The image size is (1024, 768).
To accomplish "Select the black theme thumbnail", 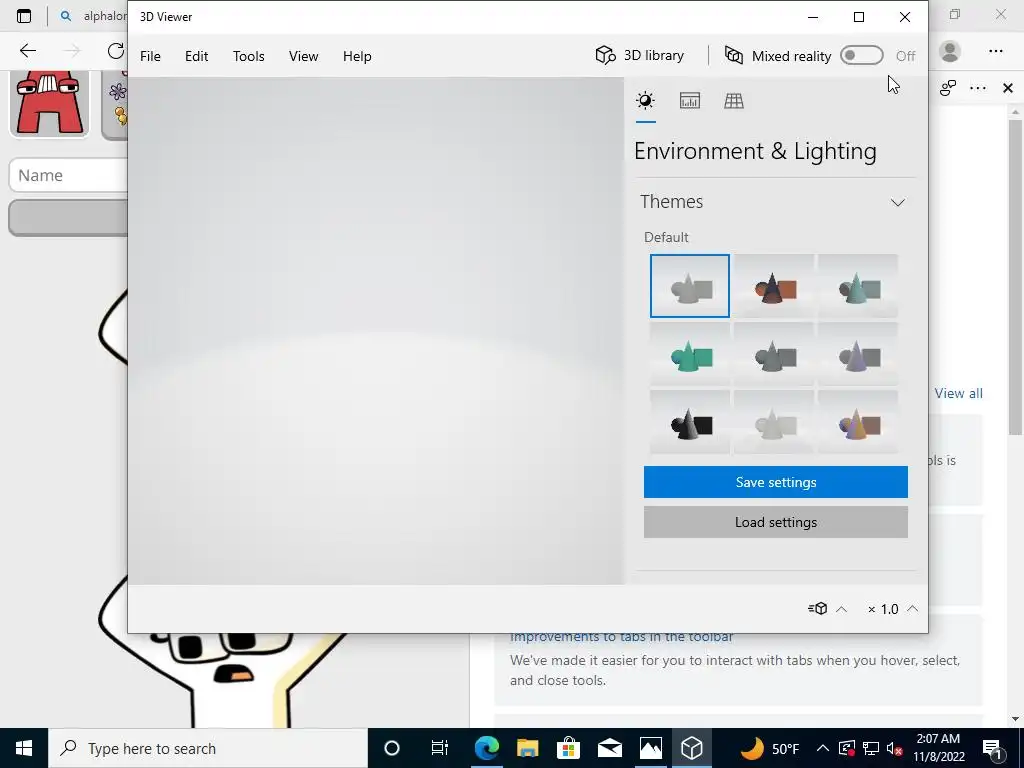I will (690, 422).
